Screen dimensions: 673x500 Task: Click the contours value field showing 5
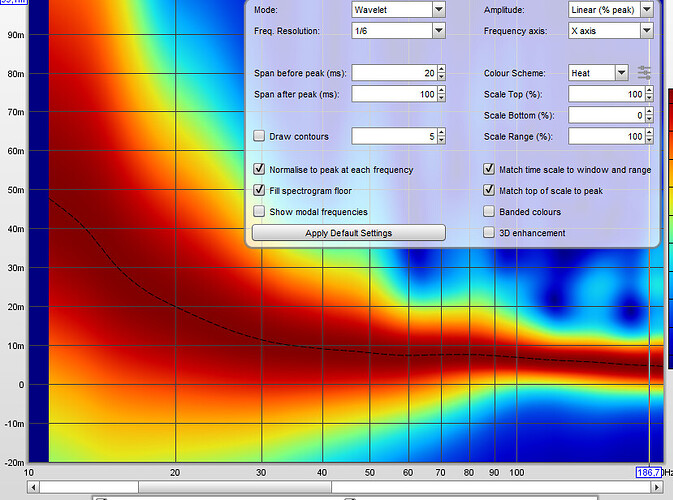point(394,136)
